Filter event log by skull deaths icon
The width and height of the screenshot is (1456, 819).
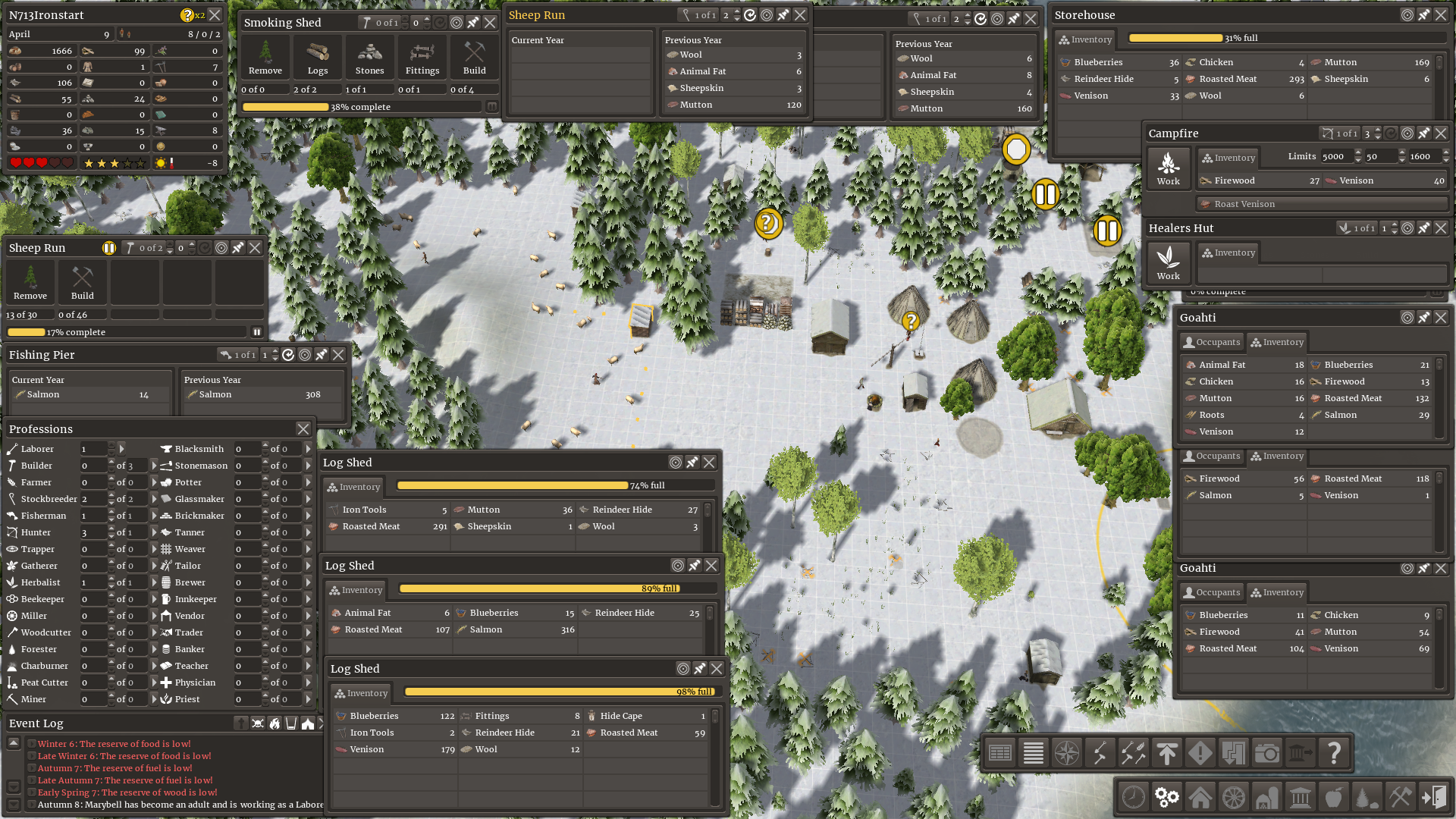(x=258, y=723)
